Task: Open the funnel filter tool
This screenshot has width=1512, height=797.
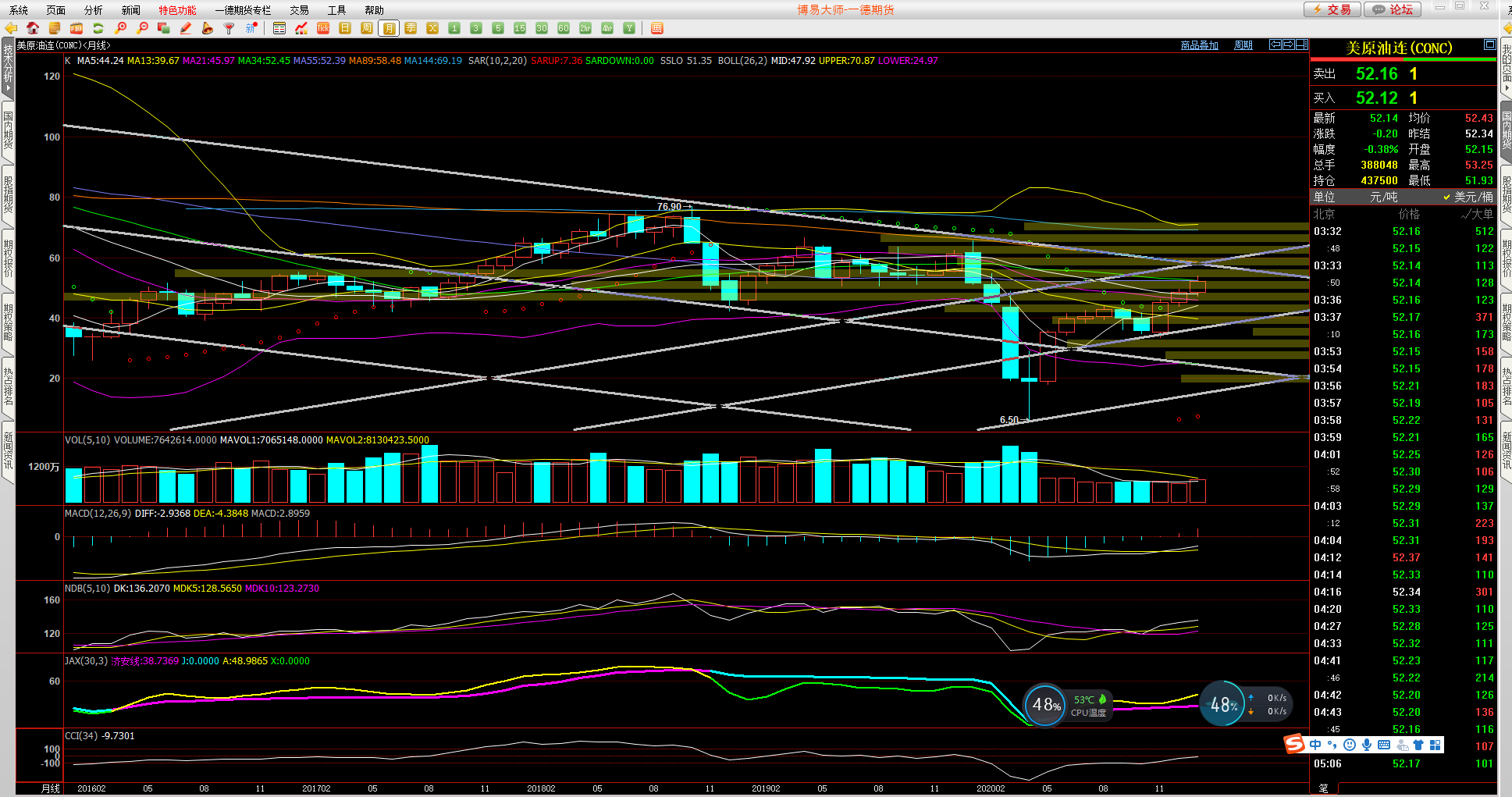Action: [229, 28]
